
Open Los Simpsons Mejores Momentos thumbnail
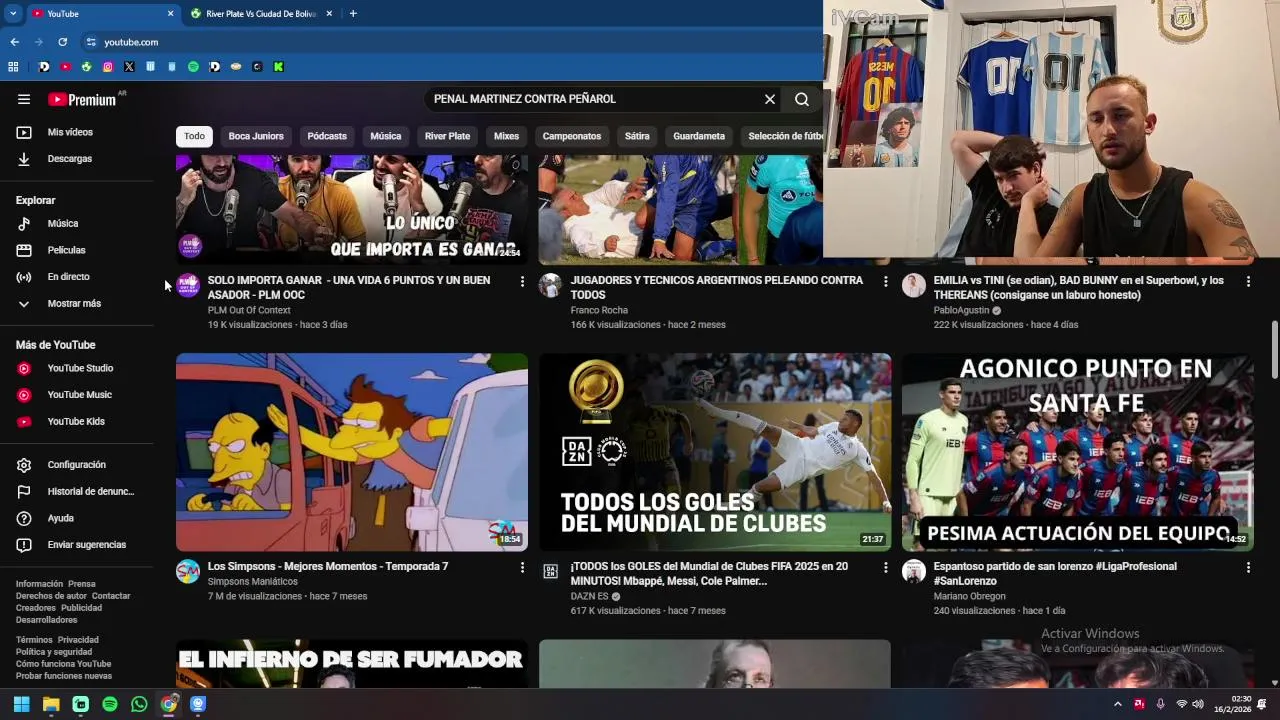coord(352,452)
